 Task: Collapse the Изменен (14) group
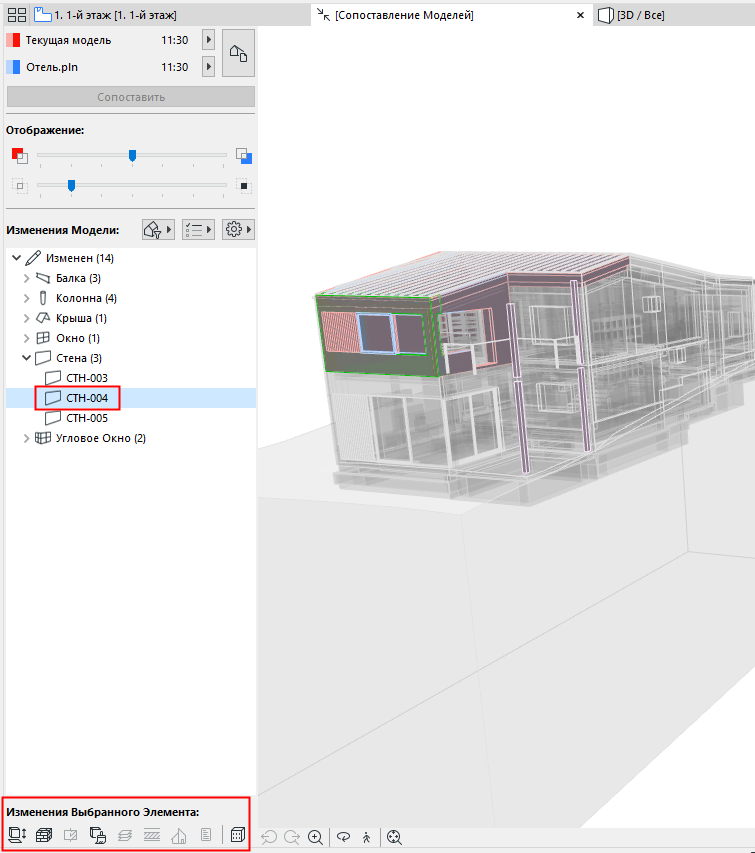(16, 258)
